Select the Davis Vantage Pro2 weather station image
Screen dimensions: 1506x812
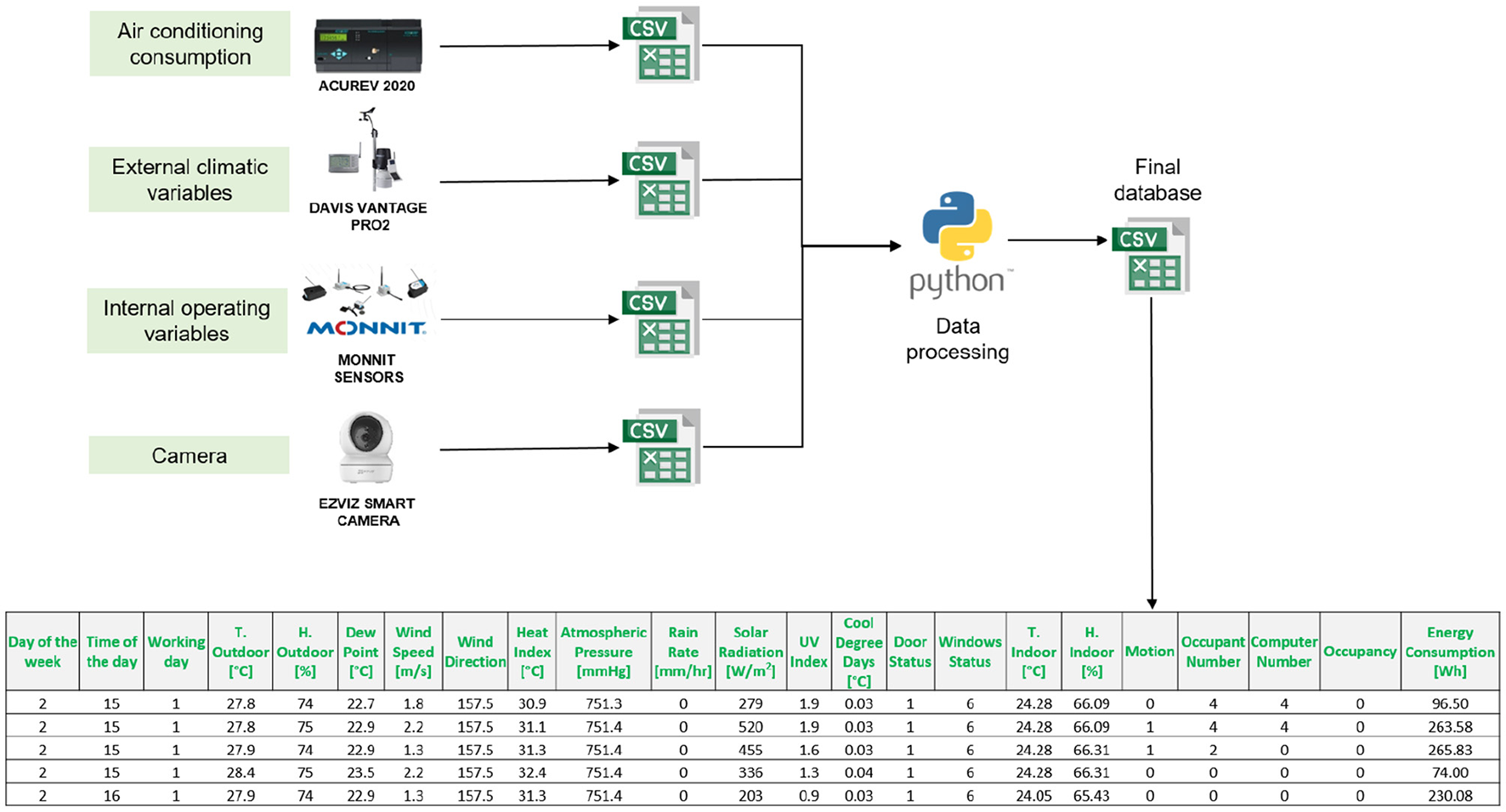(369, 153)
